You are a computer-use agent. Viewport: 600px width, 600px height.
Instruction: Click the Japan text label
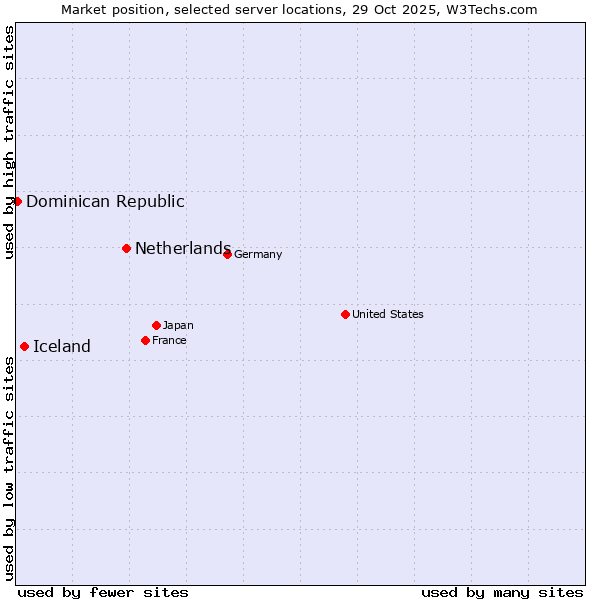click(x=178, y=325)
